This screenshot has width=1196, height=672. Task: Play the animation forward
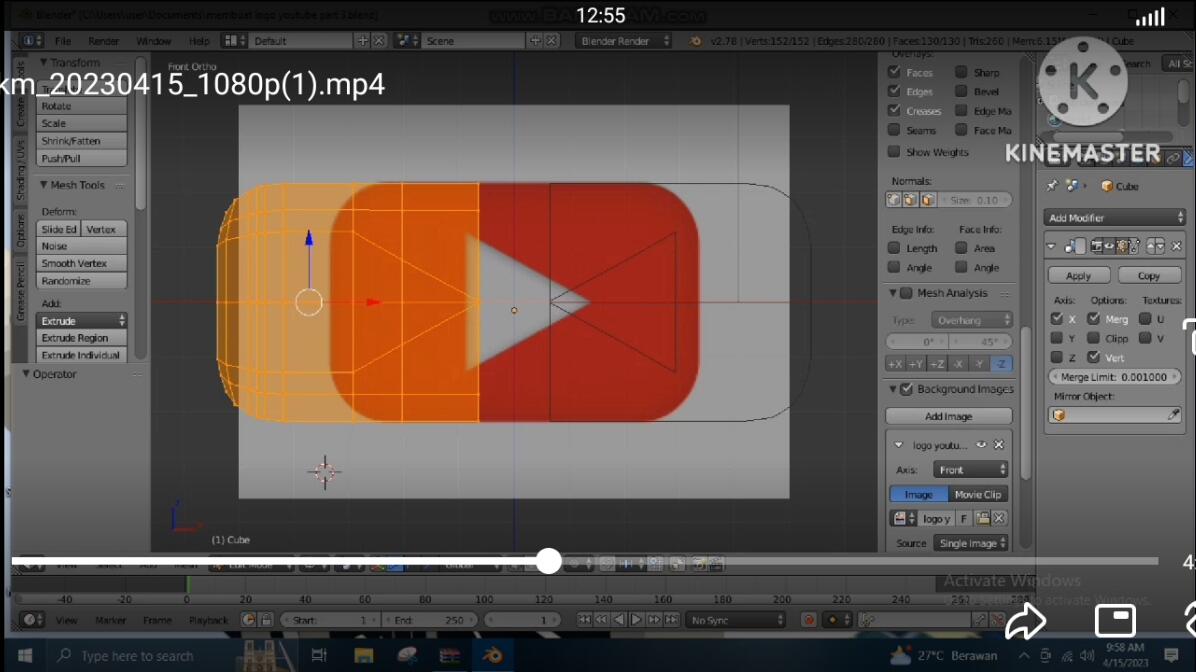tap(636, 619)
